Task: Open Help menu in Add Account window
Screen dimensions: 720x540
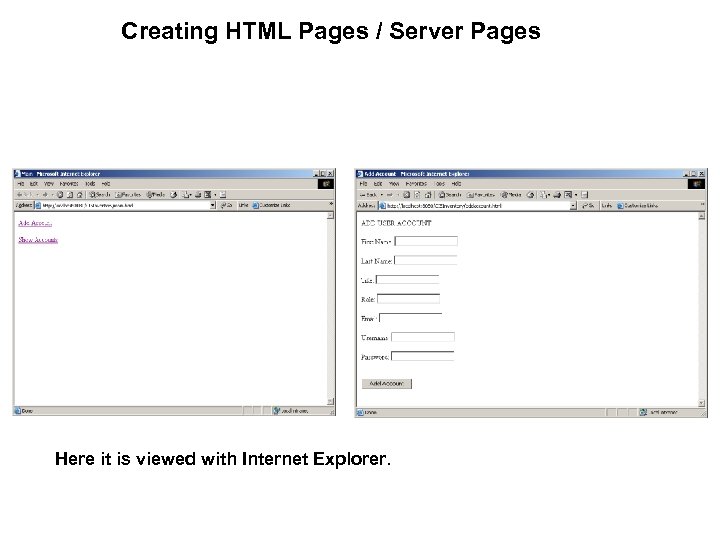Action: pos(456,184)
